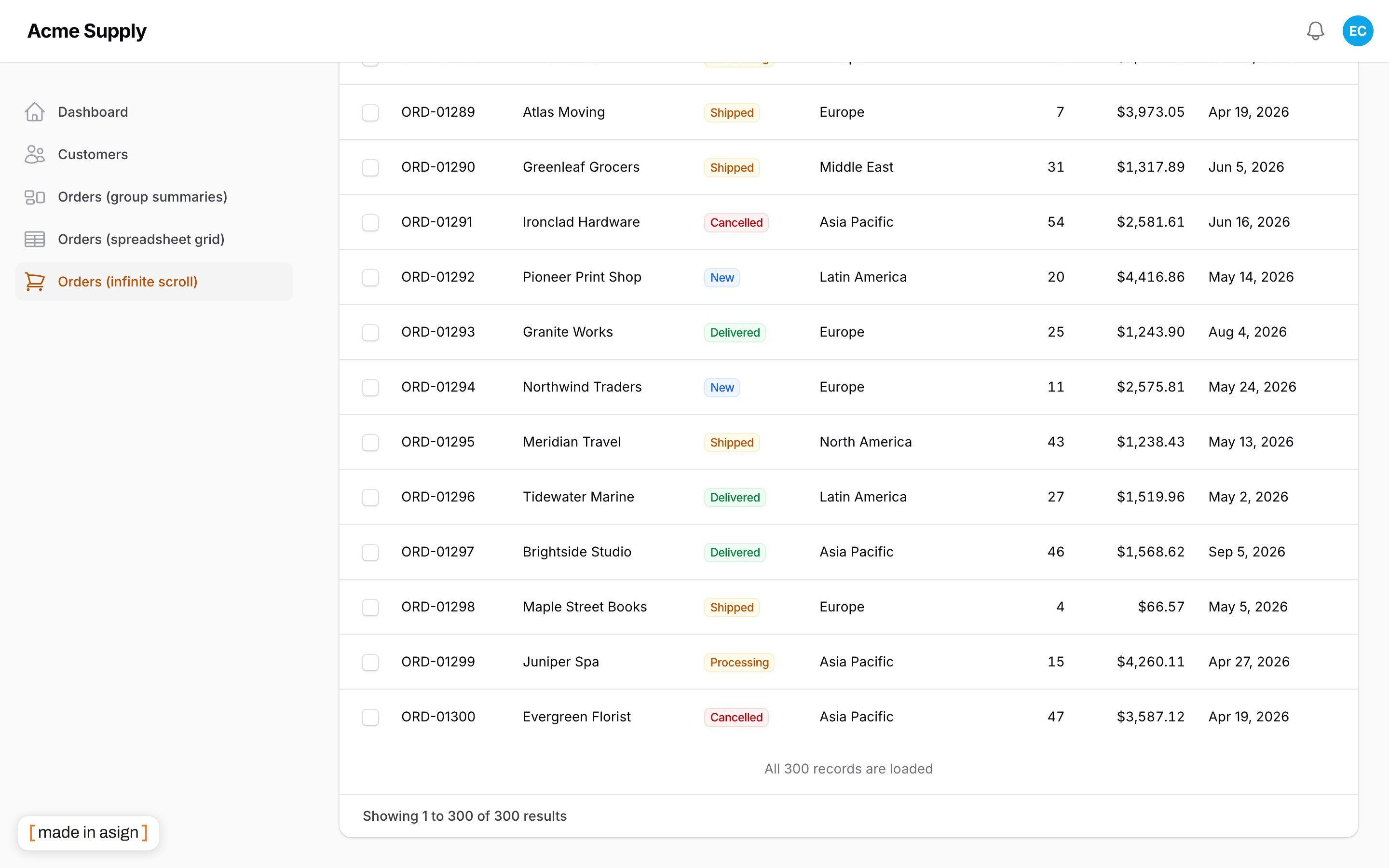Check the Pioneer Print Shop row

point(370,278)
